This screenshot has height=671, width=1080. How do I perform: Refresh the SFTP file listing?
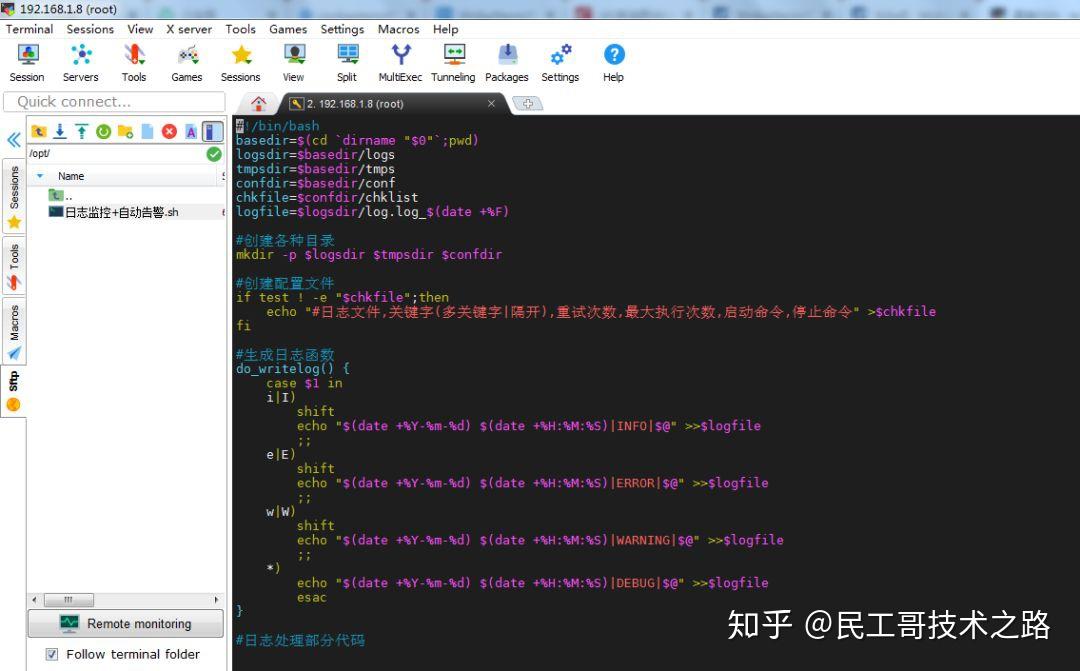[x=104, y=131]
